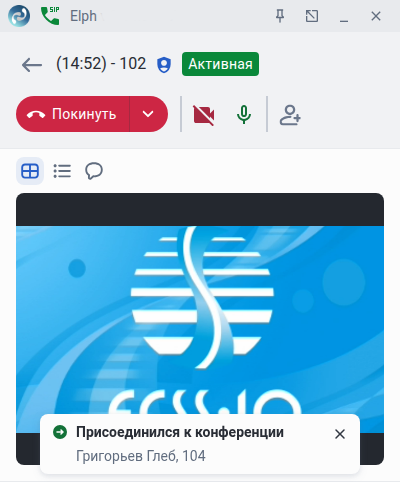Minimize the Elph window
This screenshot has width=400, height=482.
pos(344,17)
